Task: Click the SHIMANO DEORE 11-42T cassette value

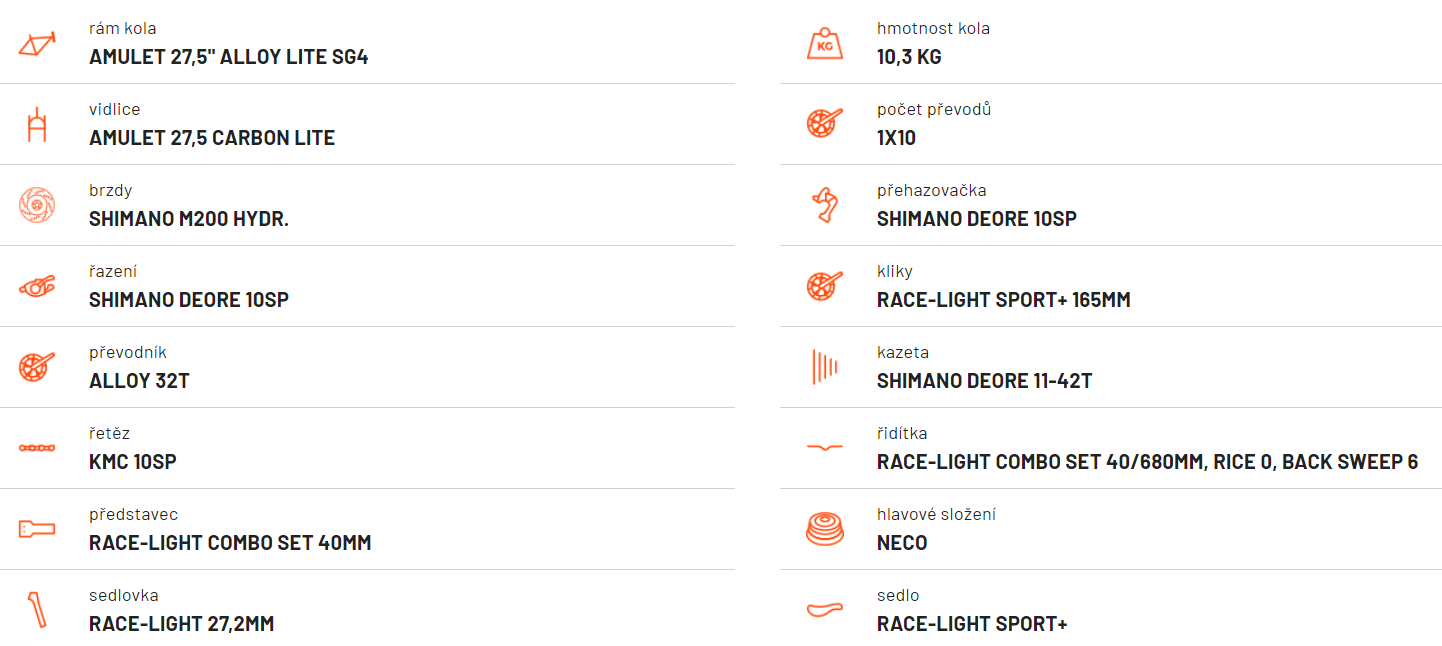Action: [985, 381]
